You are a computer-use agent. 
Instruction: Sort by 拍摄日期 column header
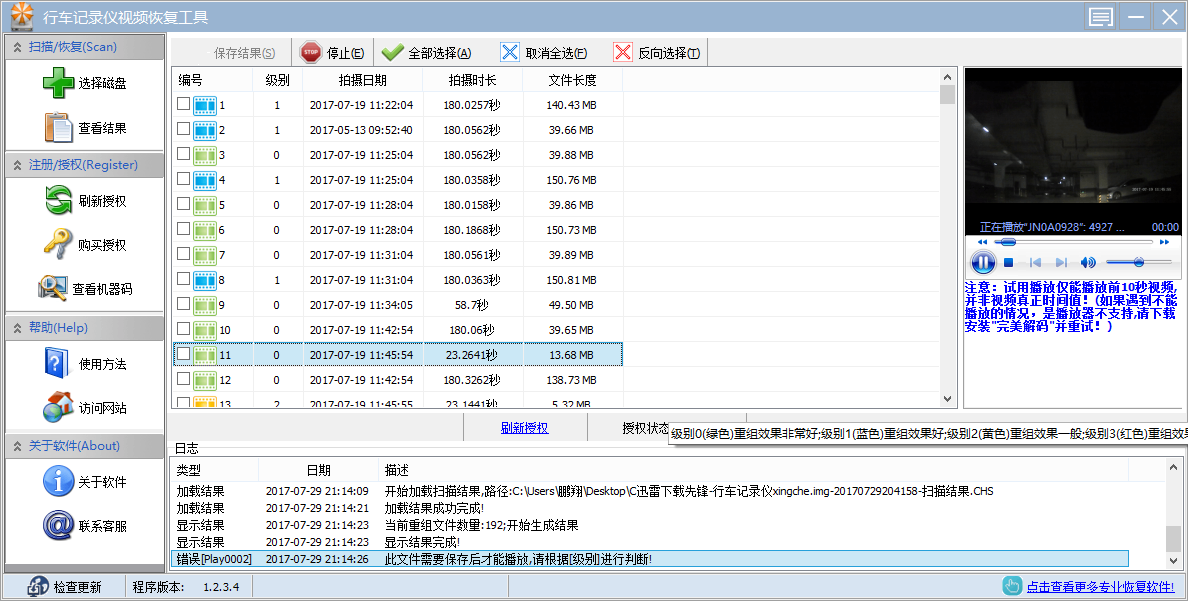(x=362, y=80)
